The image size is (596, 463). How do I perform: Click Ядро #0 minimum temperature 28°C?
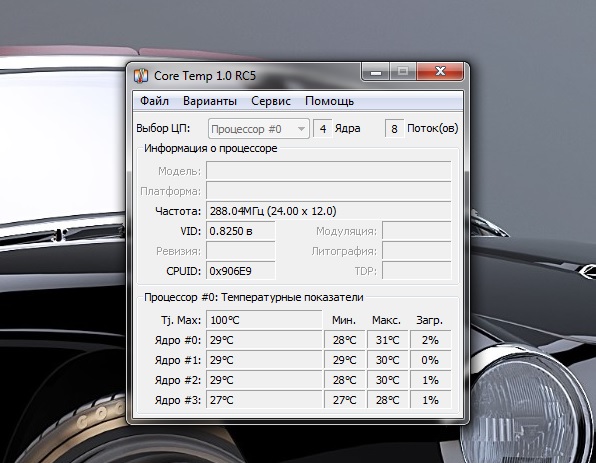[345, 340]
